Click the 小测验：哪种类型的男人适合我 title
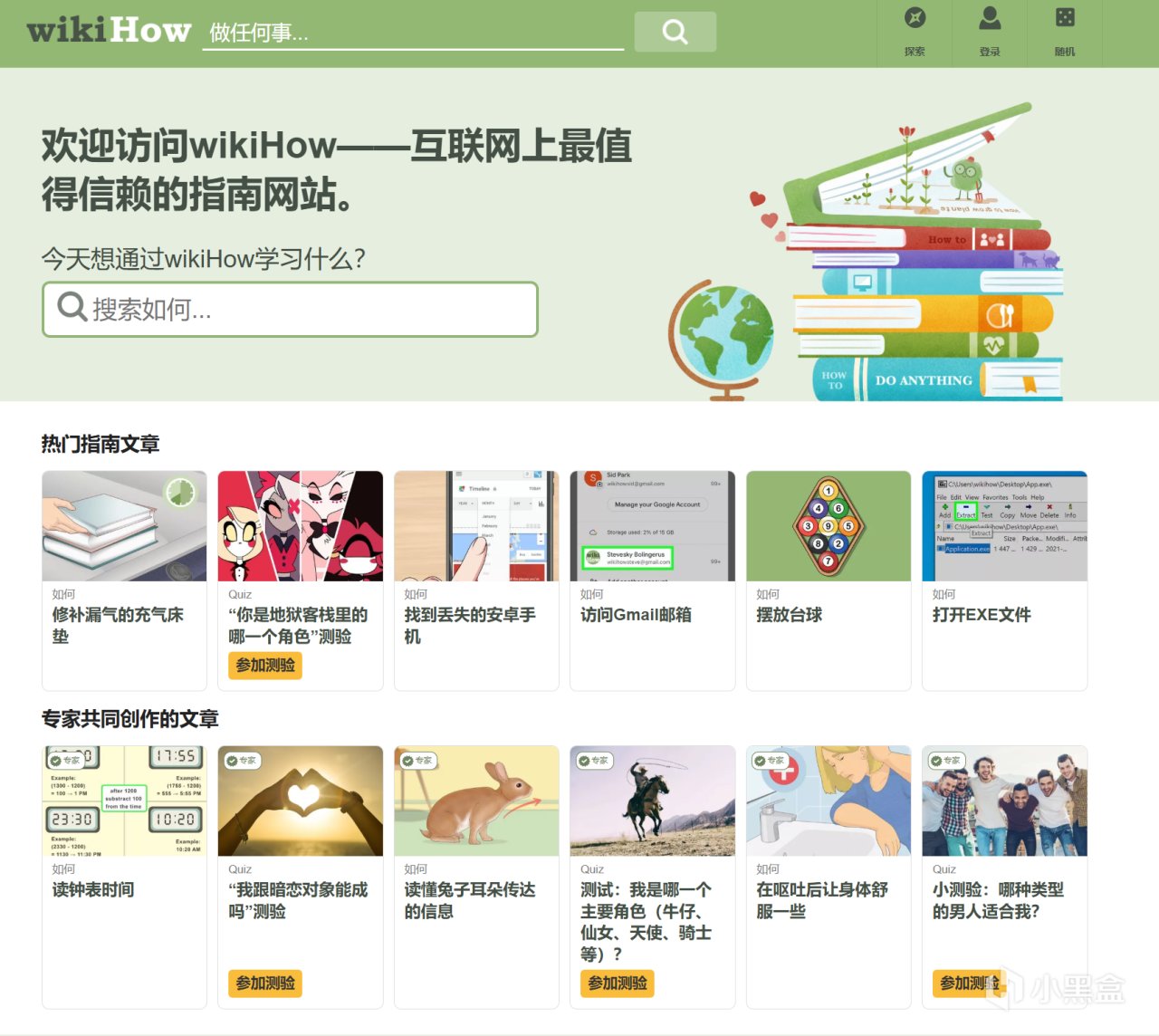The image size is (1159, 1036). [999, 901]
